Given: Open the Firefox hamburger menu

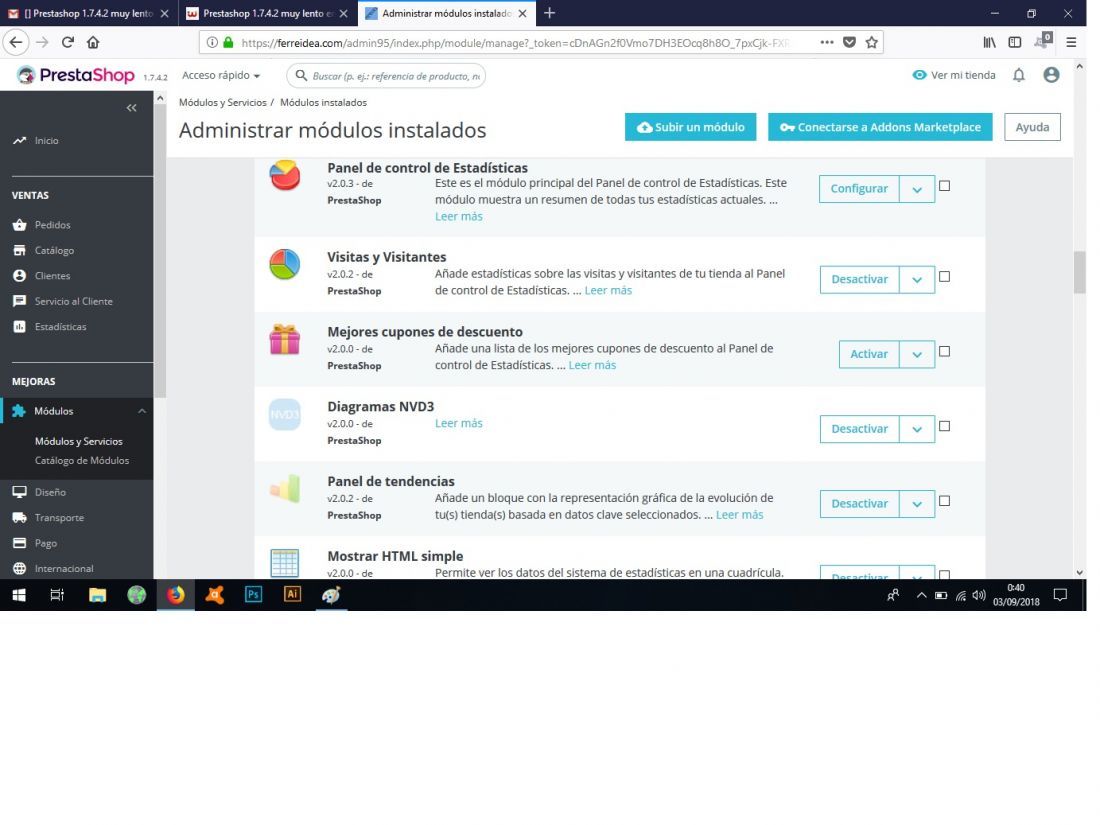Looking at the screenshot, I should [1071, 43].
